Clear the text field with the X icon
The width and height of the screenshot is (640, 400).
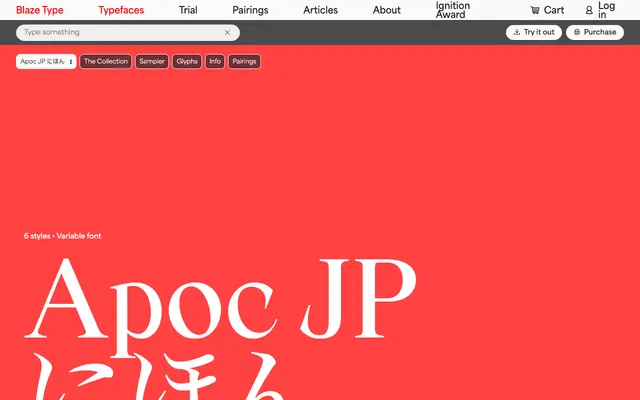(x=227, y=33)
